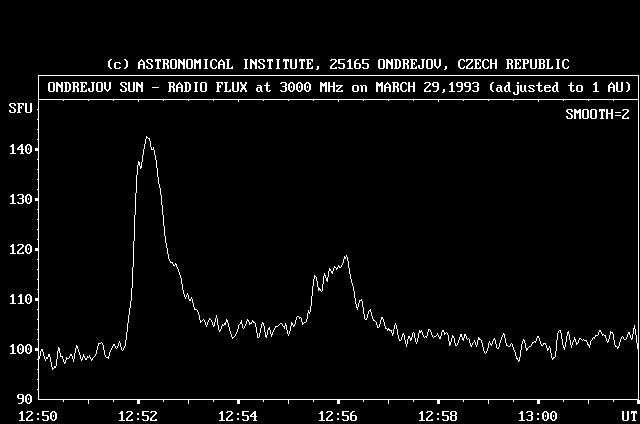Select the 12:58 time marker
The width and height of the screenshot is (640, 424).
[x=438, y=415]
